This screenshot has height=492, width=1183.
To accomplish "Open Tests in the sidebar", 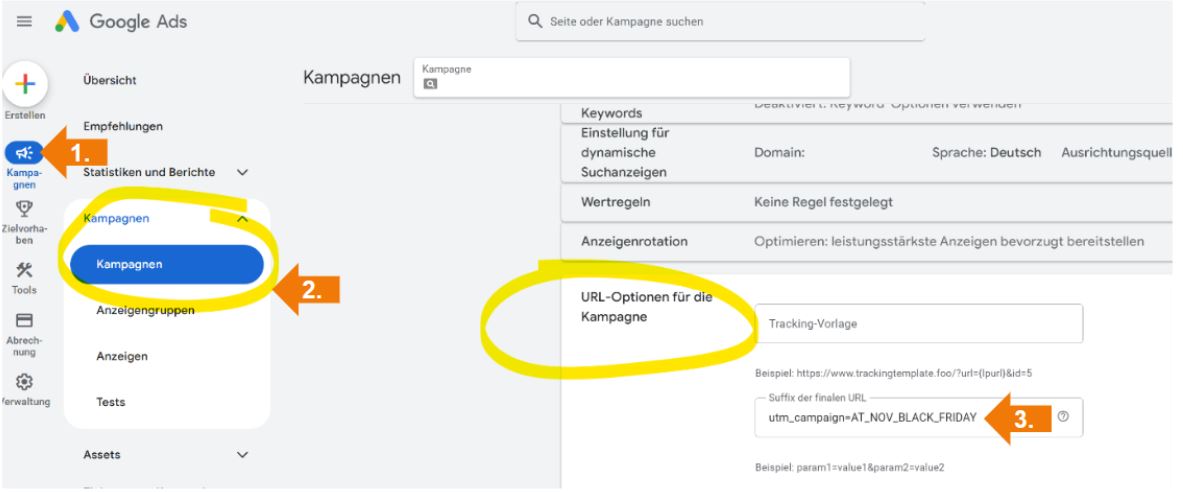I will click(111, 402).
